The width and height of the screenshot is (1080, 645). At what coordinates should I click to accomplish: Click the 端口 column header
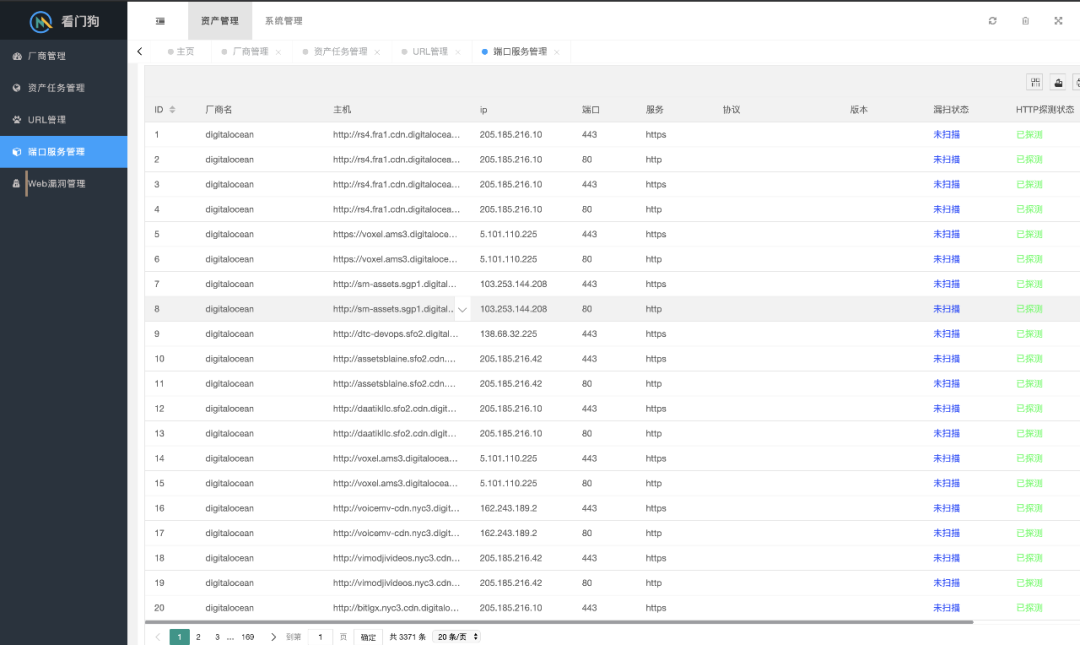click(x=591, y=110)
